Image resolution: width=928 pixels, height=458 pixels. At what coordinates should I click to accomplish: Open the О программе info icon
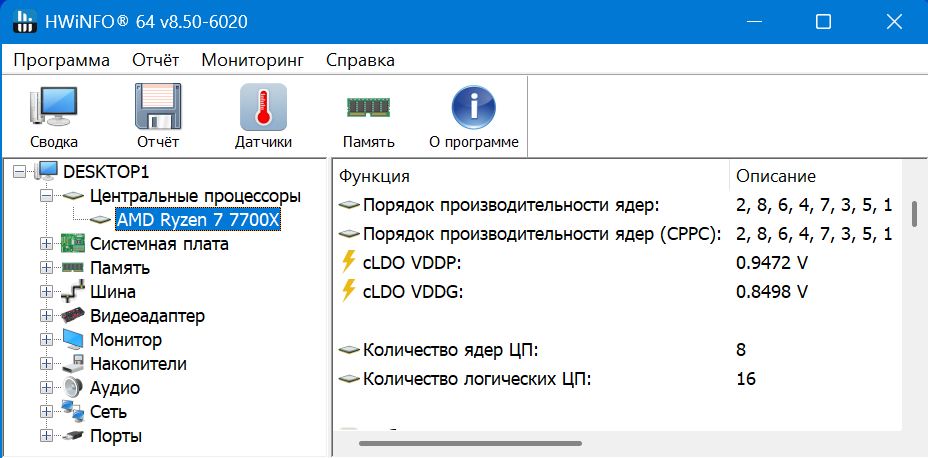pos(473,107)
